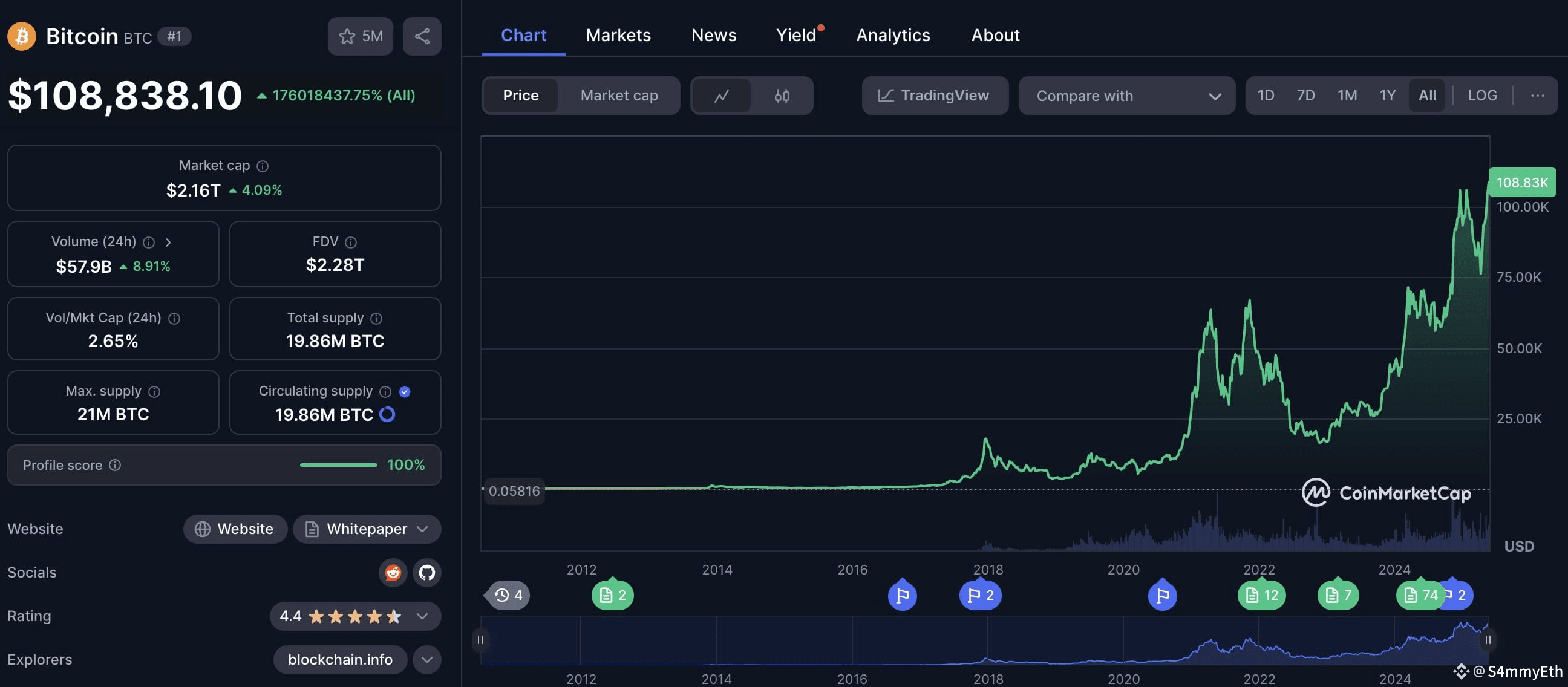Open the TradingView chart button
The height and width of the screenshot is (687, 1568).
935,96
